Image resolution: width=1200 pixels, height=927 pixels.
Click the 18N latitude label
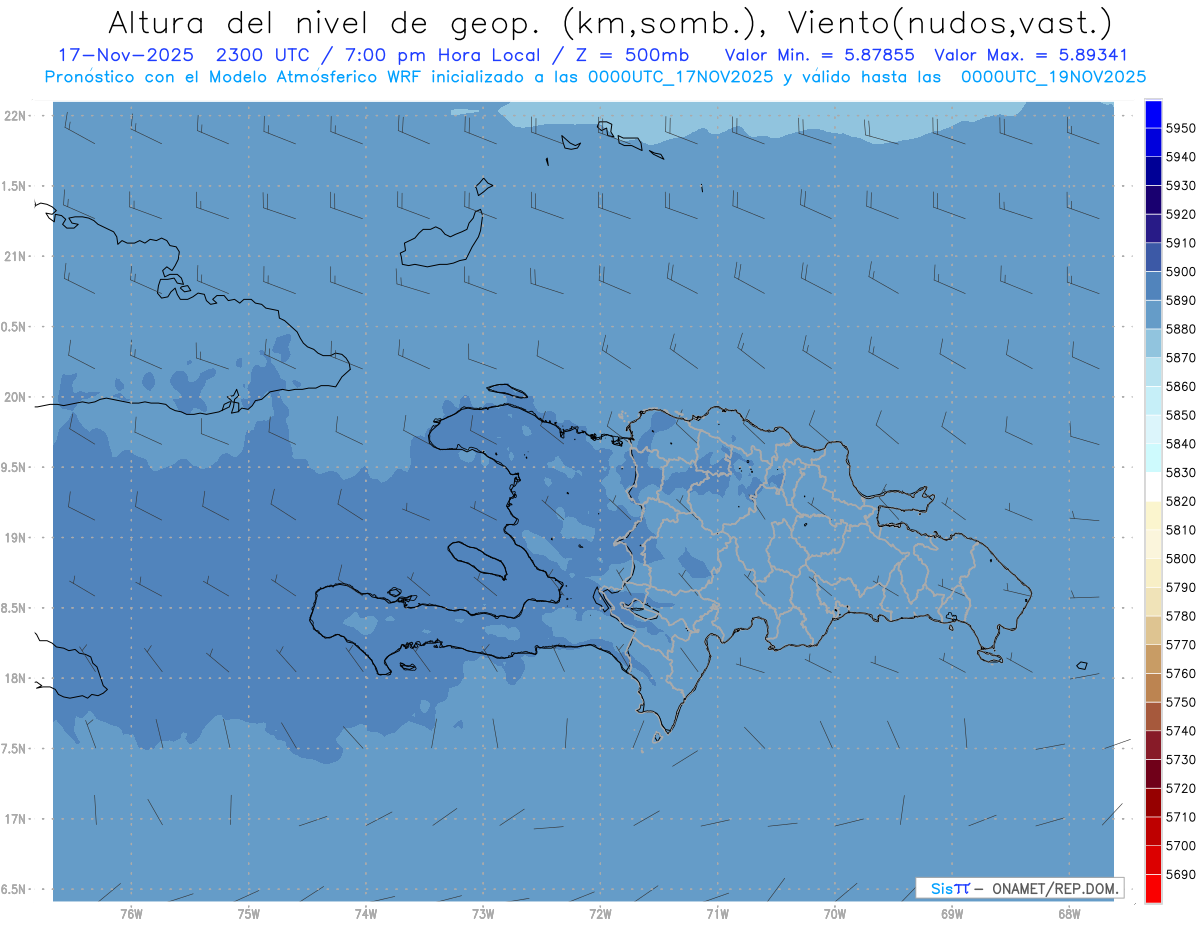(x=14, y=679)
